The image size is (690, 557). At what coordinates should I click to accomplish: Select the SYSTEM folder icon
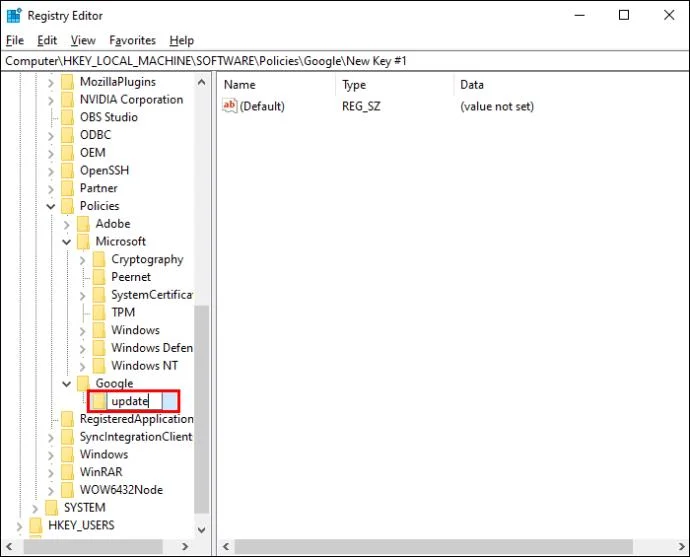pyautogui.click(x=51, y=507)
